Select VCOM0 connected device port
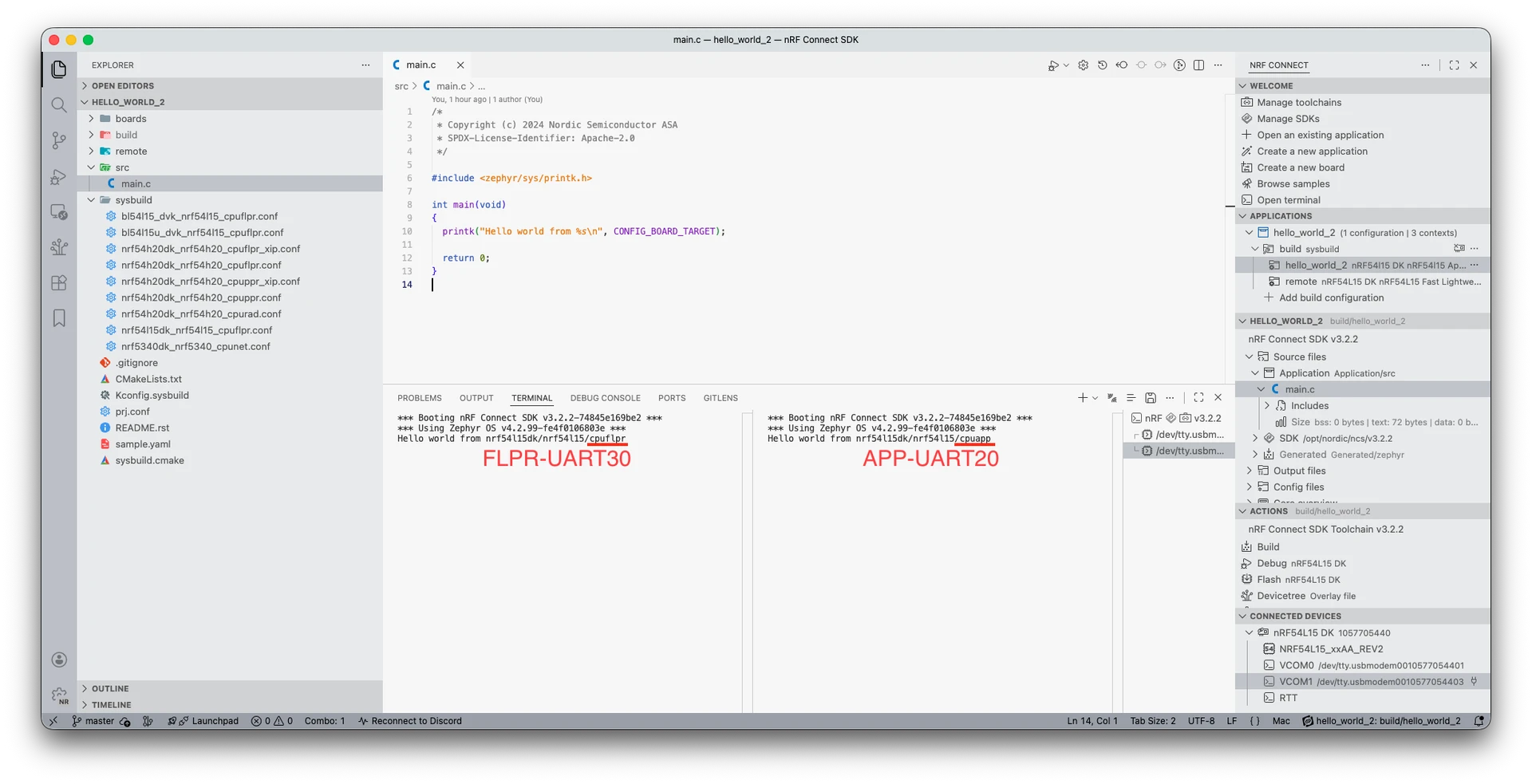The width and height of the screenshot is (1532, 784). click(1296, 665)
